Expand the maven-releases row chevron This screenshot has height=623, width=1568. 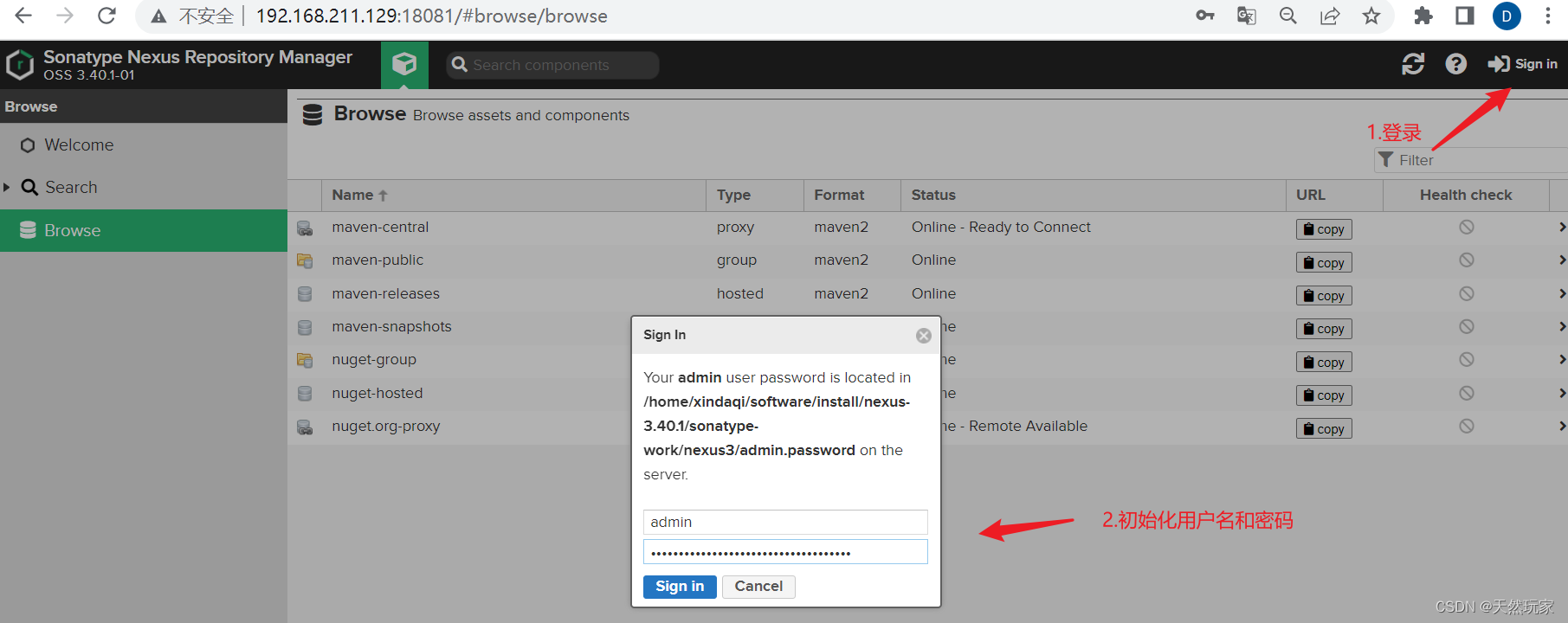click(1562, 293)
